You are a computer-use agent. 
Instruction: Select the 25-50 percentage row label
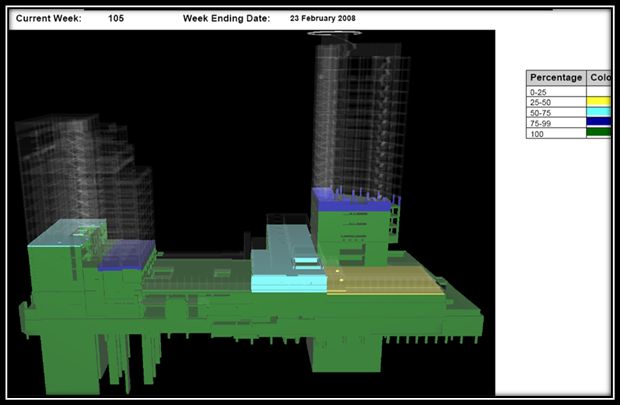click(x=543, y=102)
